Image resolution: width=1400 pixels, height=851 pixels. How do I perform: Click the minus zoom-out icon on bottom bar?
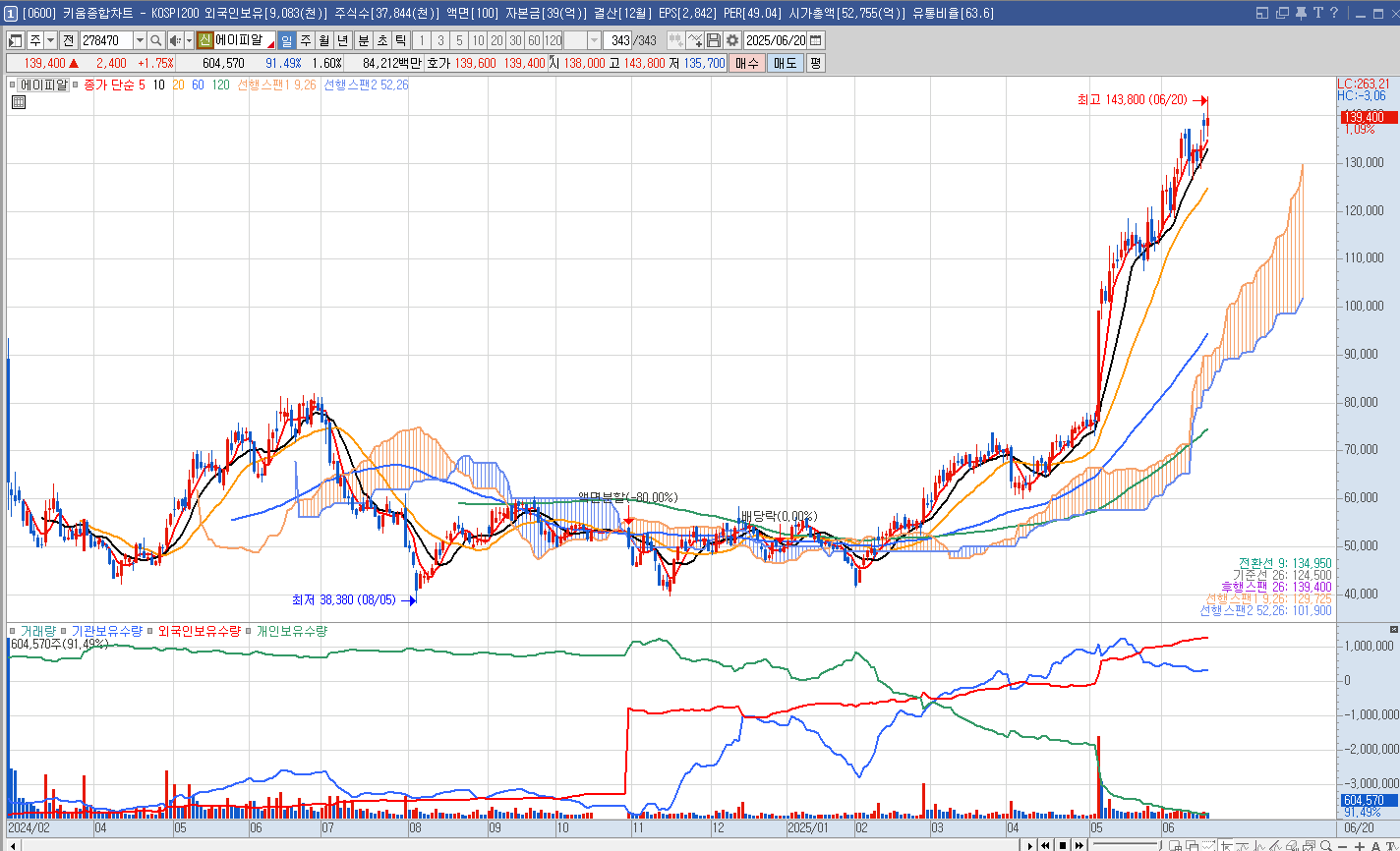tap(1342, 845)
